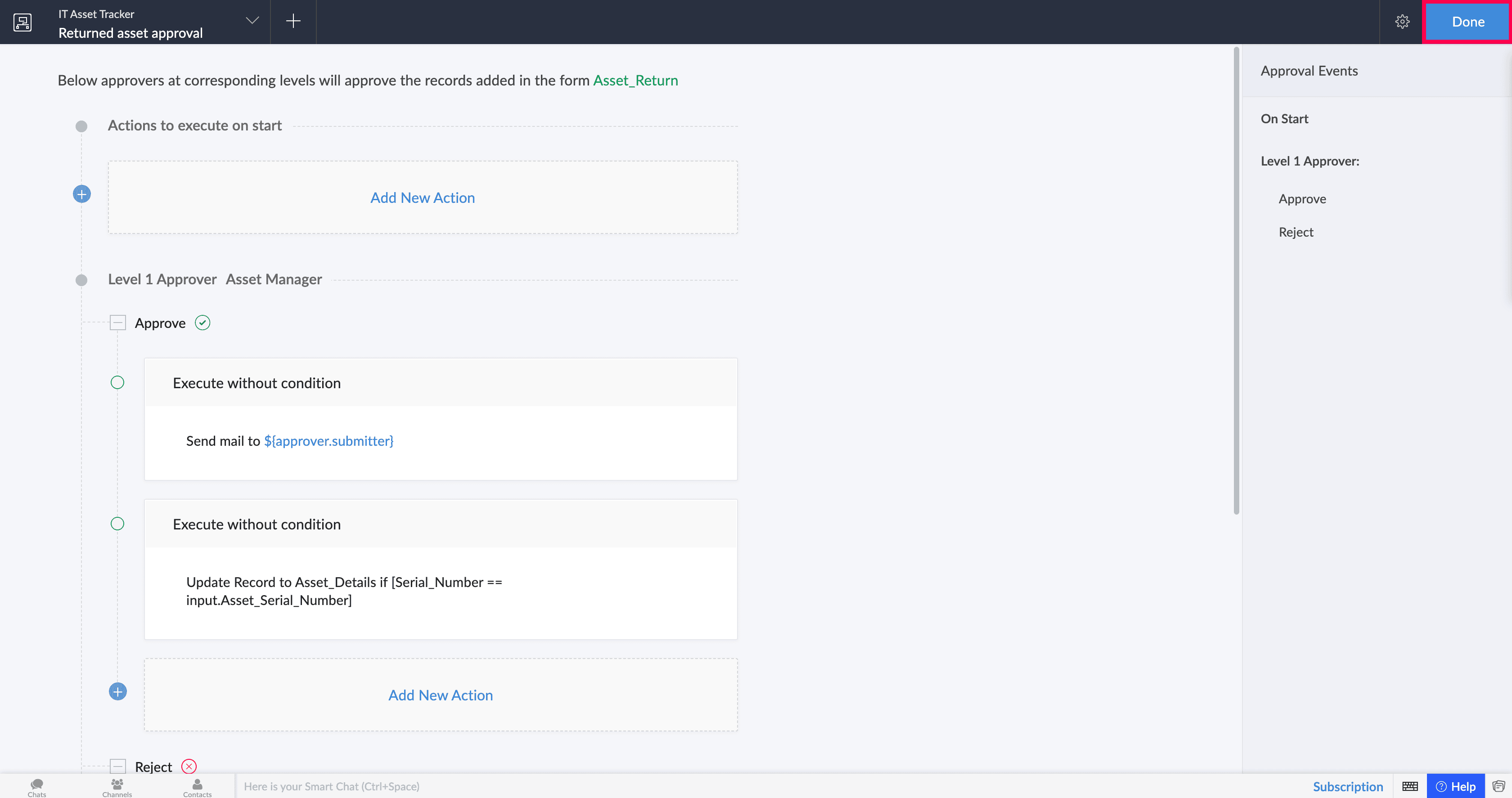This screenshot has height=798, width=1512.
Task: Expand the Returned asset approval dropdown arrow
Action: tap(252, 21)
